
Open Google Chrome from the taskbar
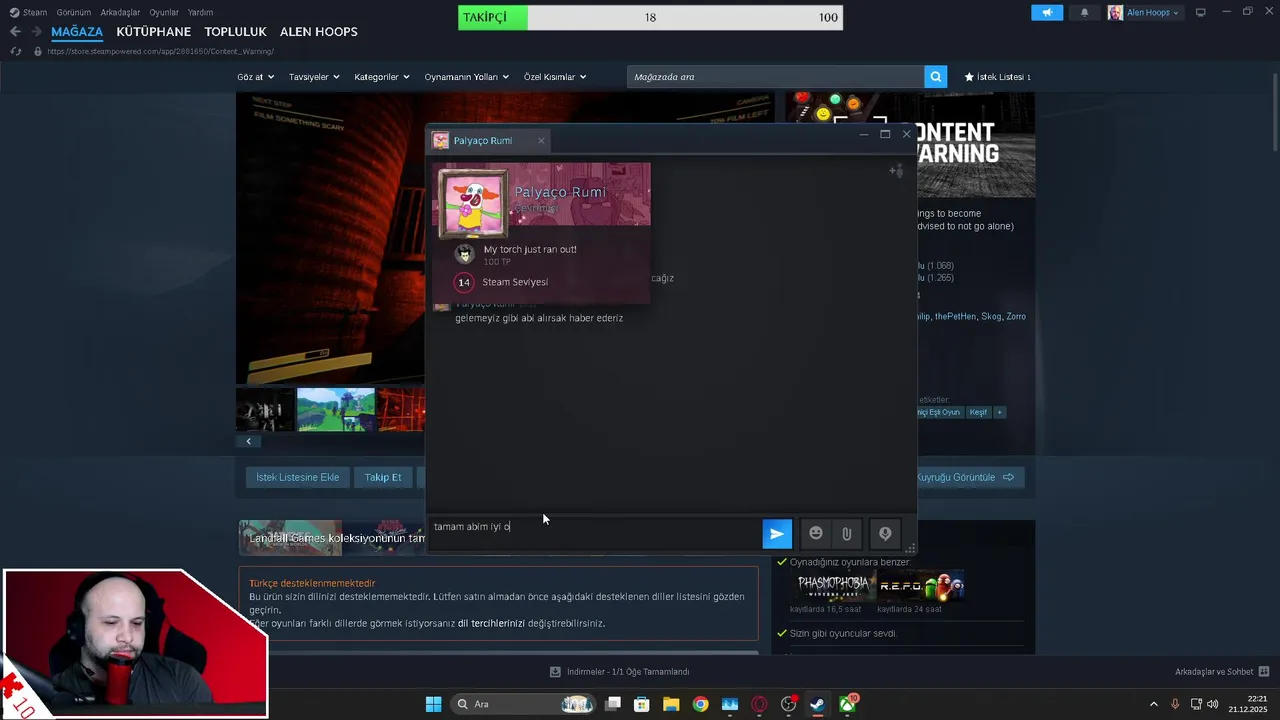[700, 704]
